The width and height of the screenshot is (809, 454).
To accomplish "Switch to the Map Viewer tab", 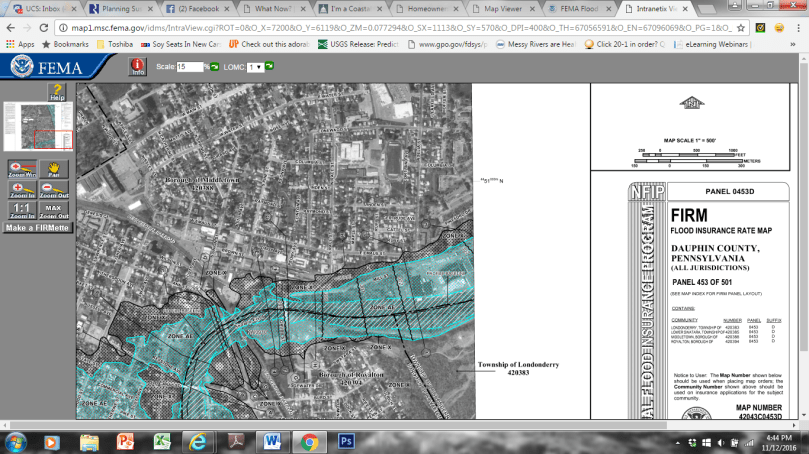I will [x=504, y=9].
